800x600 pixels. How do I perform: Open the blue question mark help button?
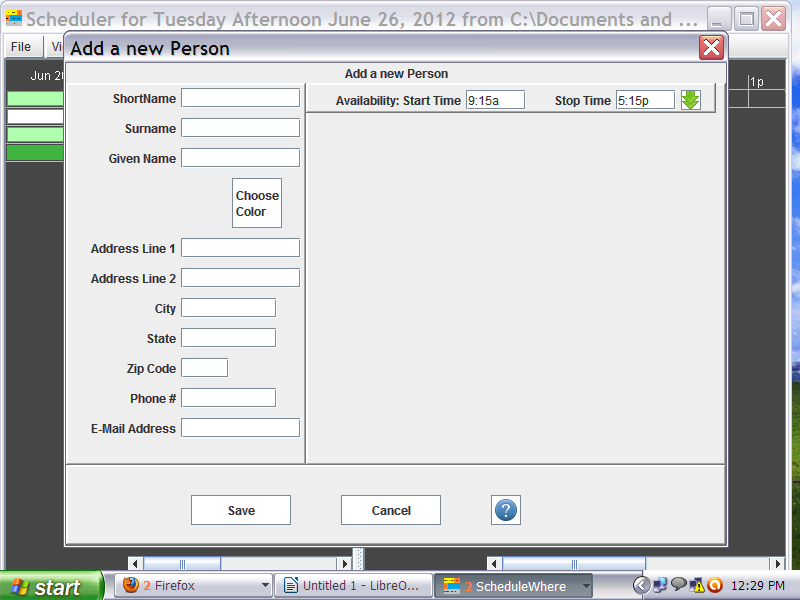(x=506, y=510)
